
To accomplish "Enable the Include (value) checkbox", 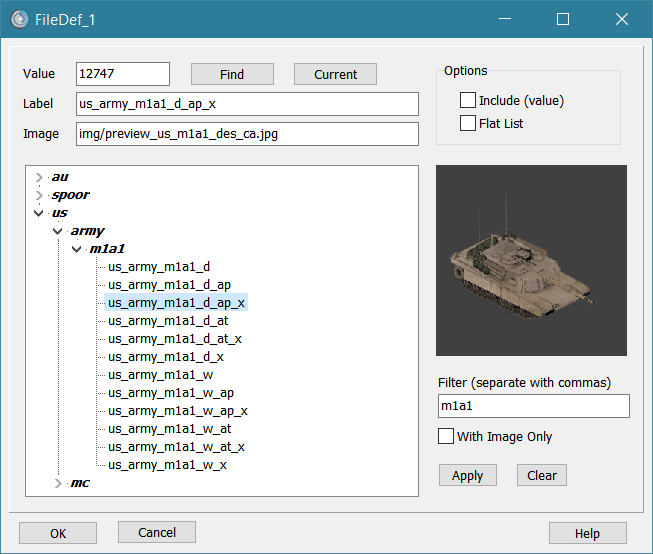I will click(468, 100).
